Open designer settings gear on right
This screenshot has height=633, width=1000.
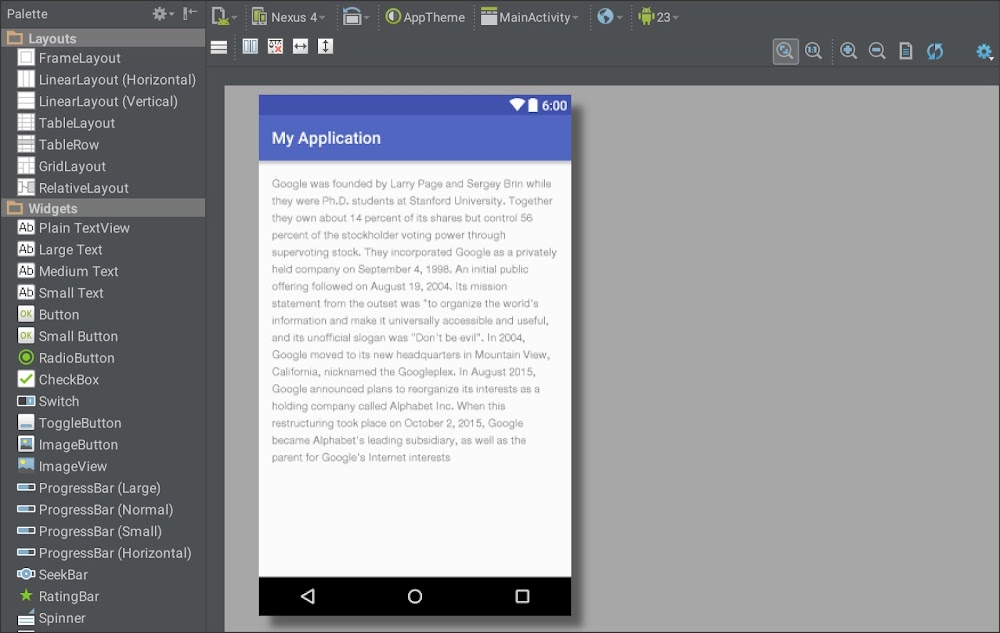pos(984,52)
